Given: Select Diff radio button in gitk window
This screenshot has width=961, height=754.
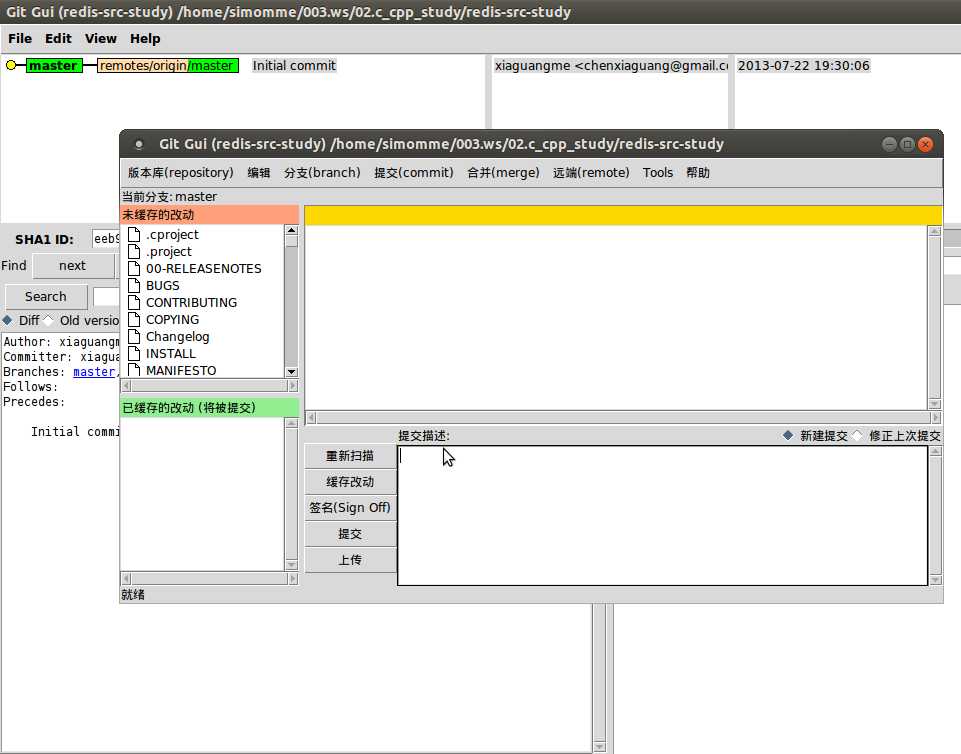Looking at the screenshot, I should (7, 320).
